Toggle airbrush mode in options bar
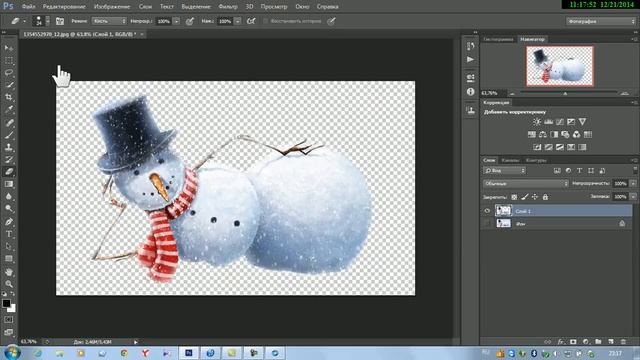The image size is (640, 360). pos(251,21)
